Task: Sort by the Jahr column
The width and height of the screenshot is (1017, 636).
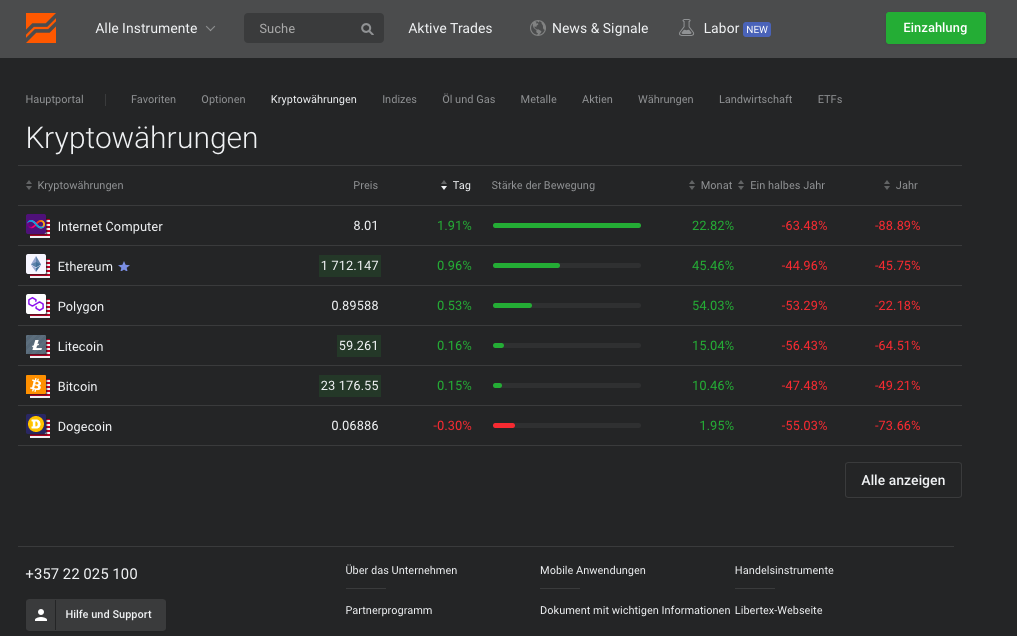Action: click(901, 185)
